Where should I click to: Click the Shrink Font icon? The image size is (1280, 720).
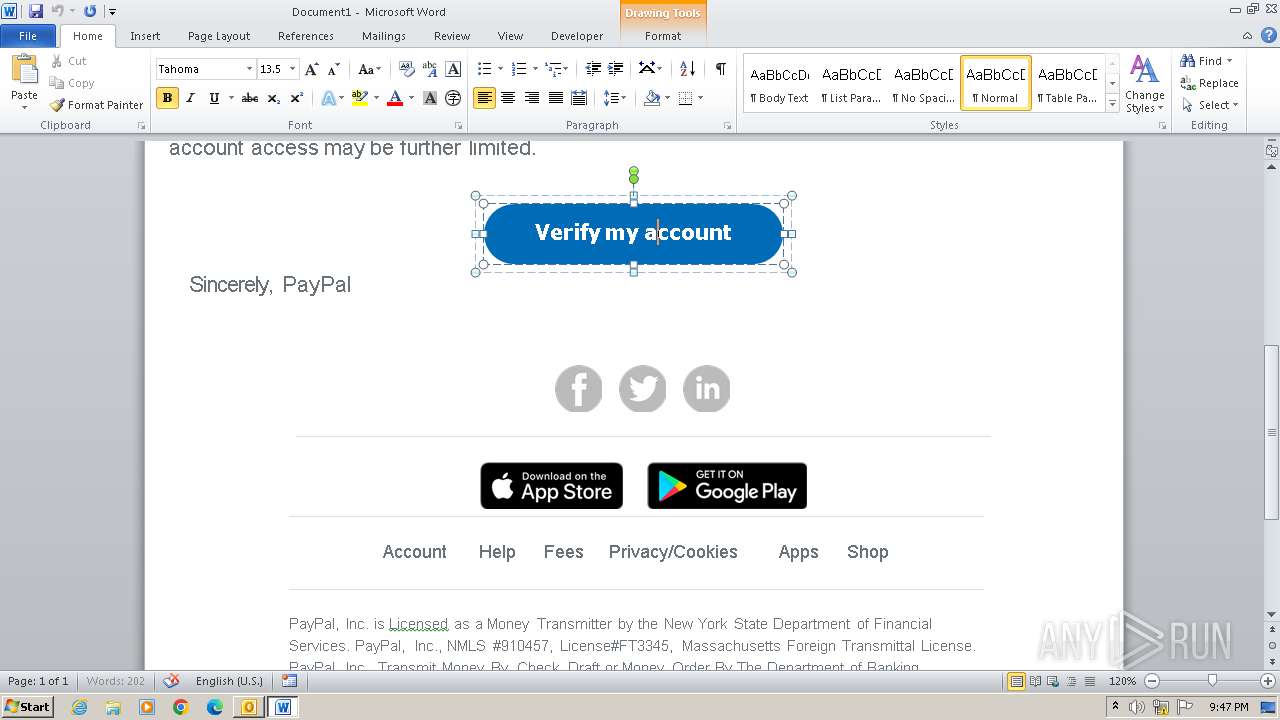point(334,69)
